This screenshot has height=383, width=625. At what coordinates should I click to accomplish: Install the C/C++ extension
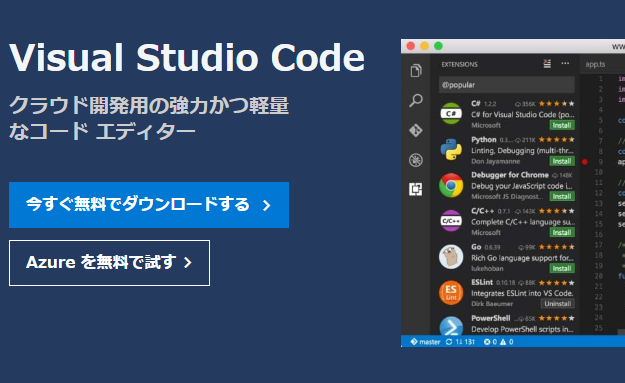562,232
